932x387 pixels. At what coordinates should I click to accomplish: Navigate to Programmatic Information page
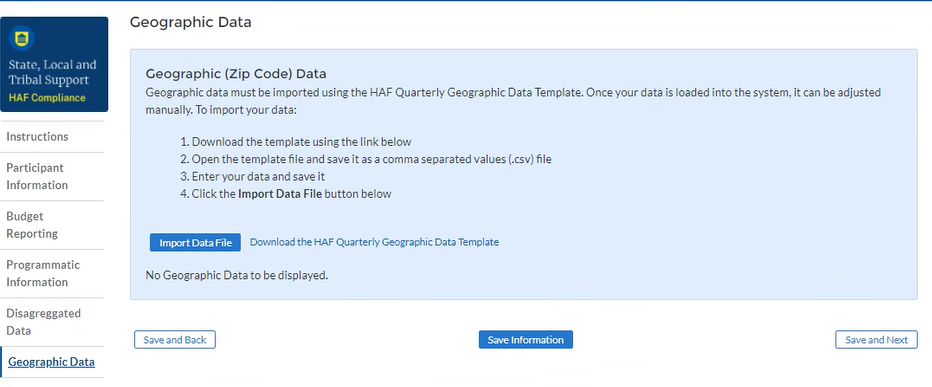click(x=43, y=273)
